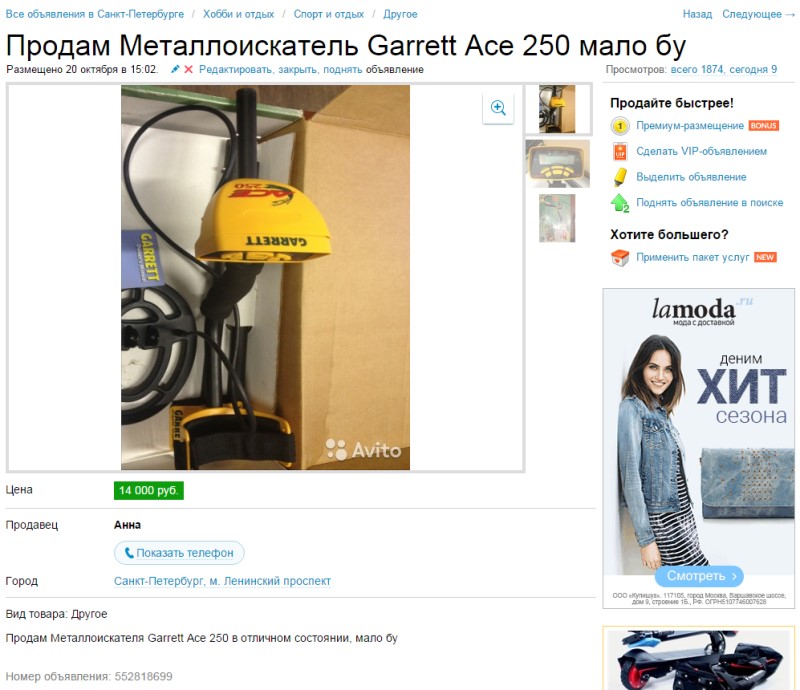800x690 pixels.
Task: Click the orange NEW badge
Action: coord(765,257)
